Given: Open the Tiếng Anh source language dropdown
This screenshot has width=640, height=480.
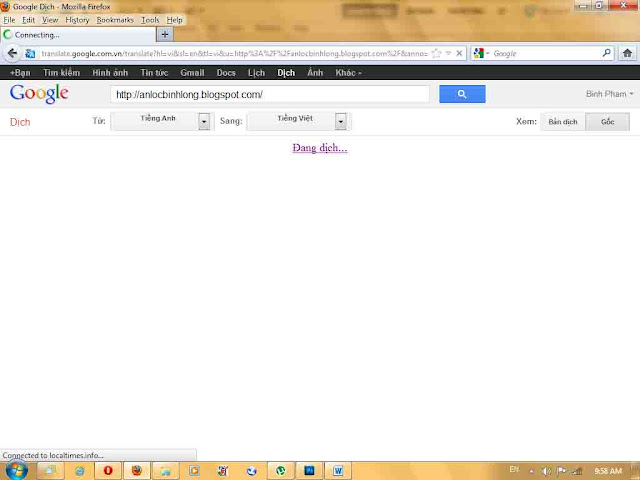Looking at the screenshot, I should pyautogui.click(x=162, y=121).
